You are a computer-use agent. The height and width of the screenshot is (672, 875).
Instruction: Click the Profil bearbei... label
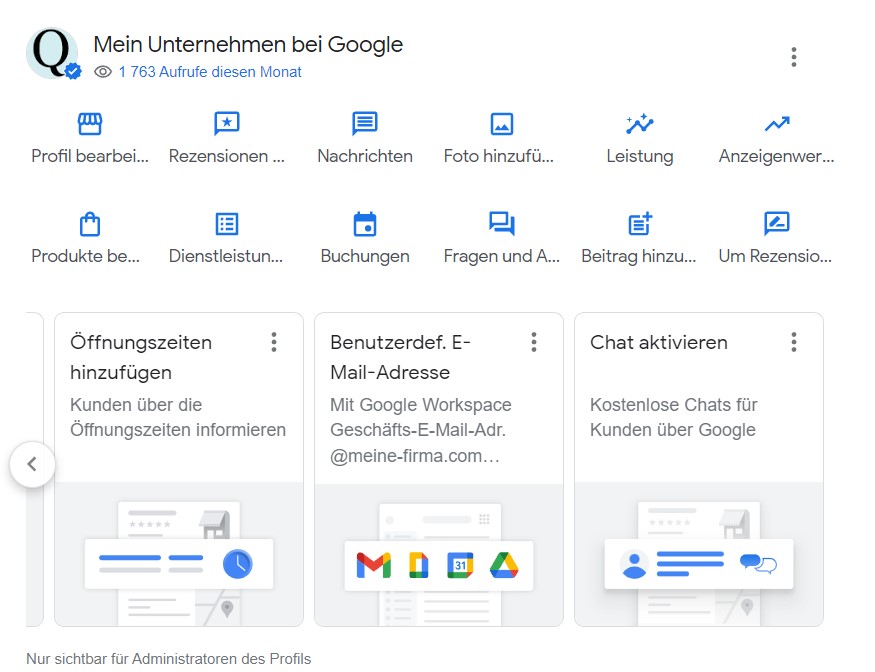pyautogui.click(x=90, y=156)
